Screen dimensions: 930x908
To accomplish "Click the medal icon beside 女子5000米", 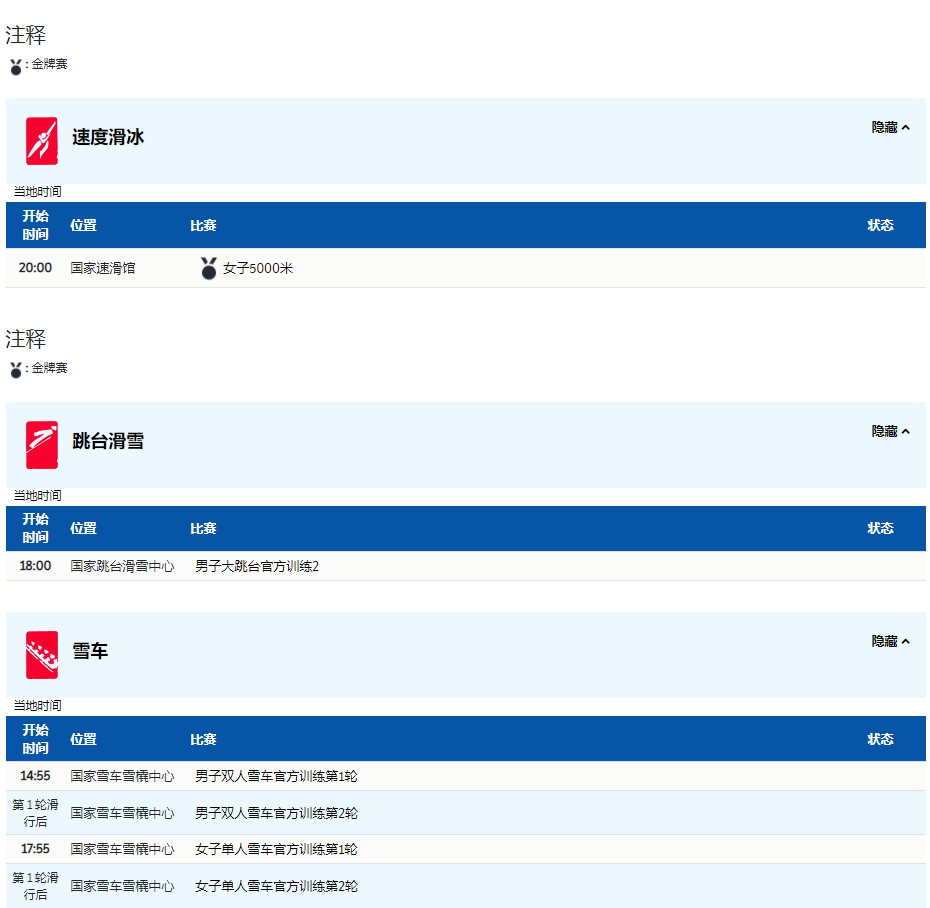I will pyautogui.click(x=208, y=268).
